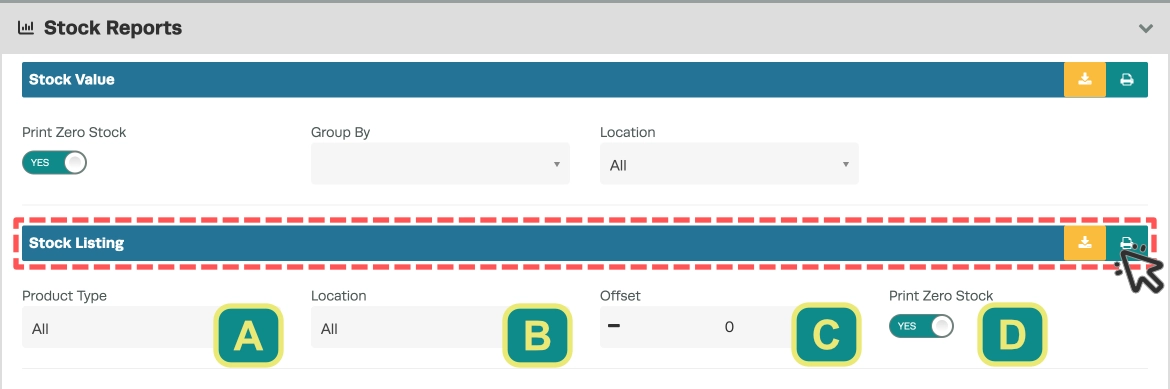Click the Group By label
Viewport: 1170px width, 389px height.
coord(340,133)
